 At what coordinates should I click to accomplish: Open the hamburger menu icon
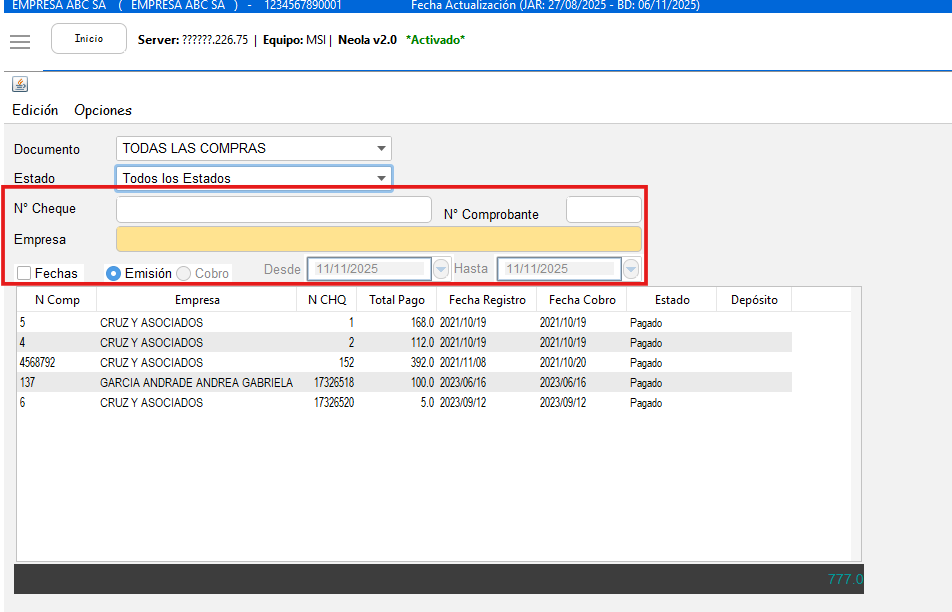(20, 41)
